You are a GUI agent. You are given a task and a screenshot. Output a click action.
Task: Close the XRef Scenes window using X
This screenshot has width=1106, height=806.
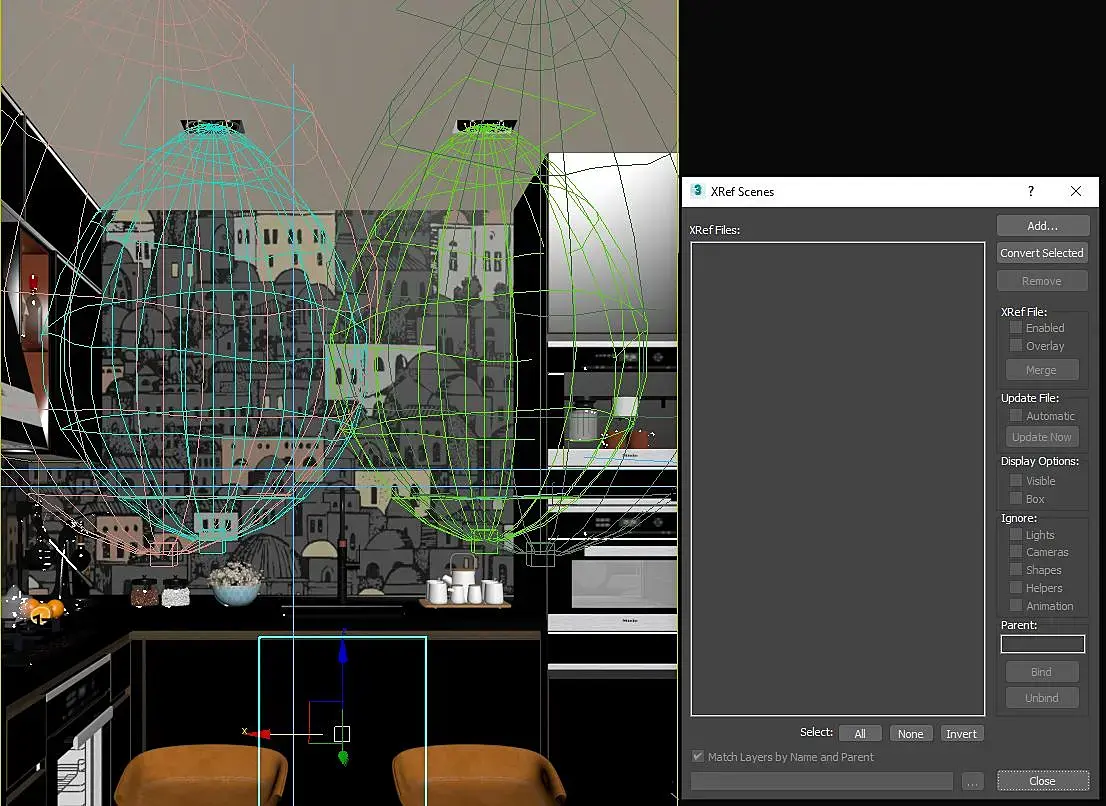click(x=1076, y=191)
